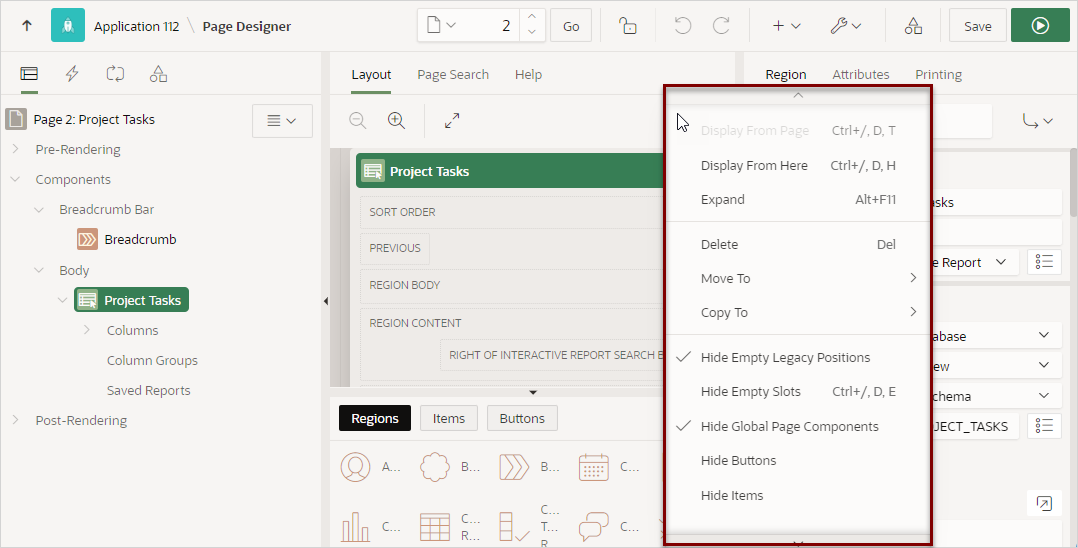
Task: Click the zoom out magnifier icon
Action: [358, 120]
